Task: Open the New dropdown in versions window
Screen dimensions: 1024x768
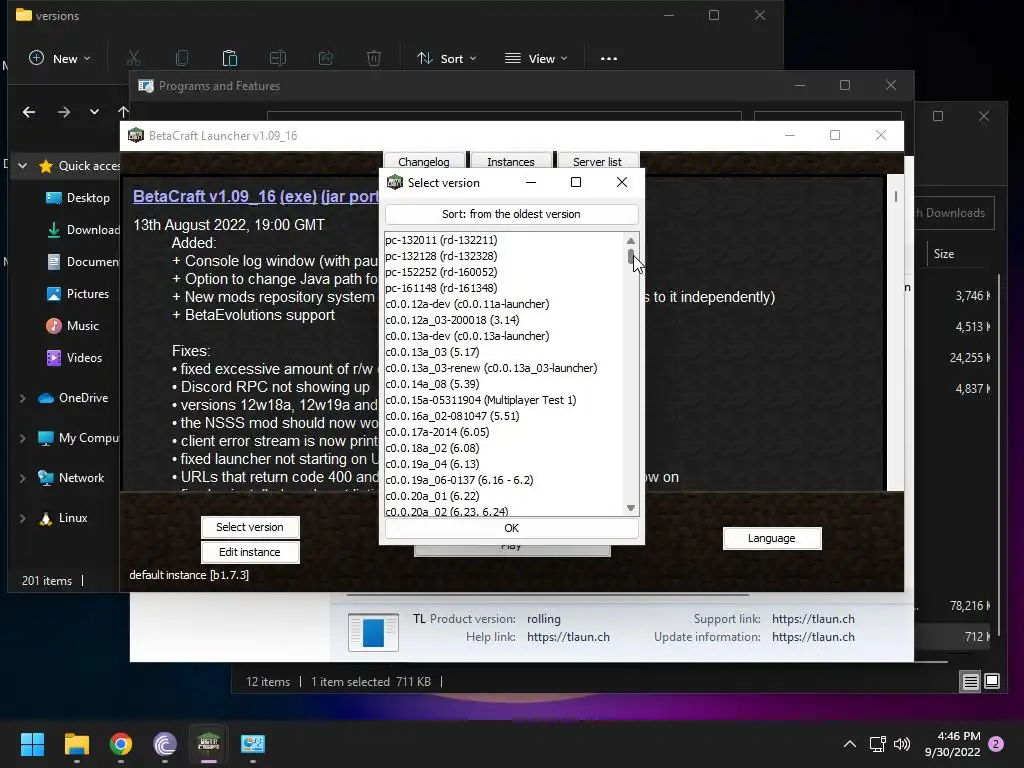Action: [59, 58]
